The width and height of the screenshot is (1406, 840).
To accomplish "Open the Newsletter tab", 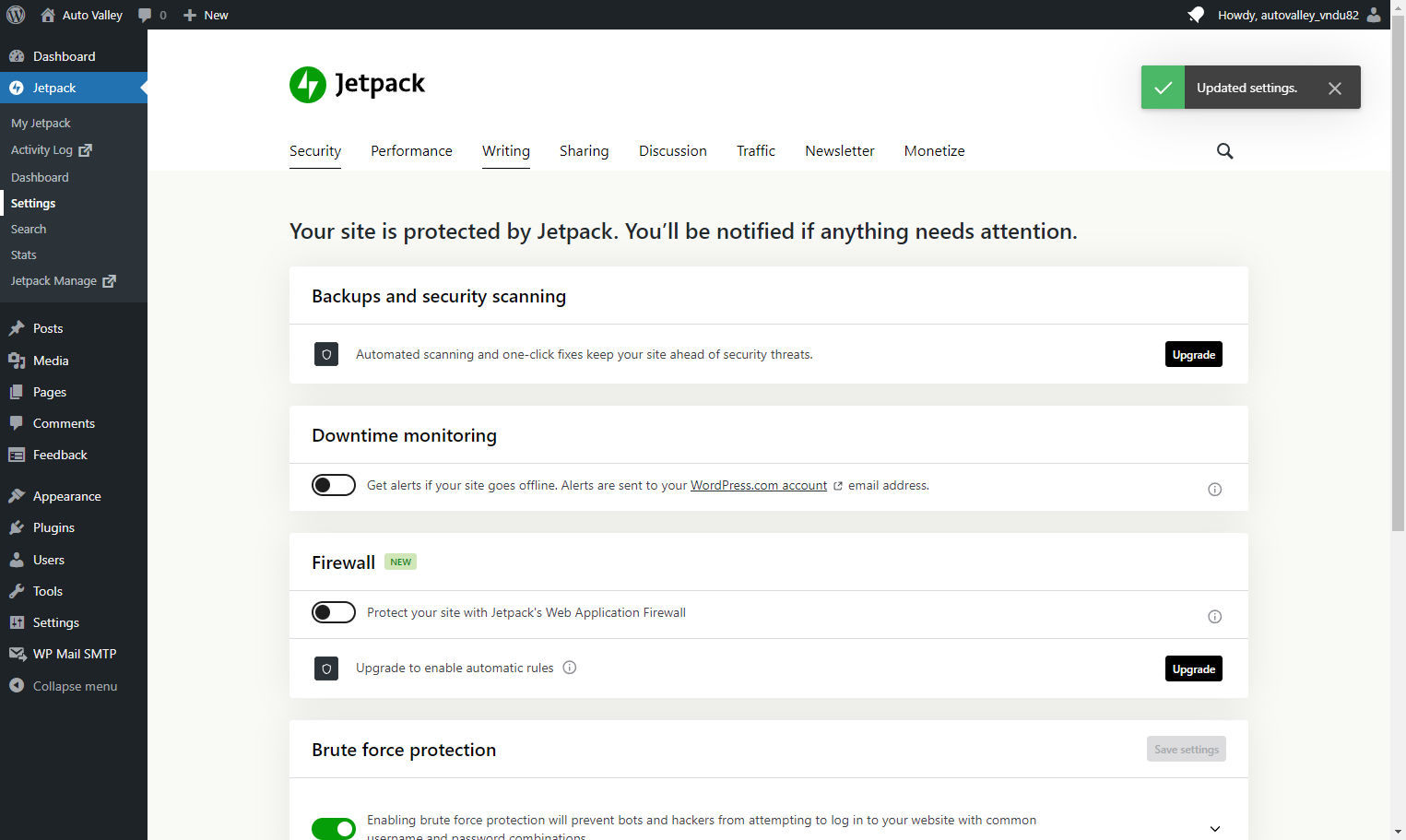I will click(x=840, y=151).
